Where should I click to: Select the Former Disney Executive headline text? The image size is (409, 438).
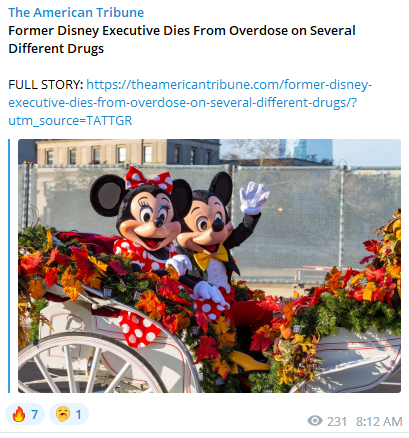(x=182, y=39)
